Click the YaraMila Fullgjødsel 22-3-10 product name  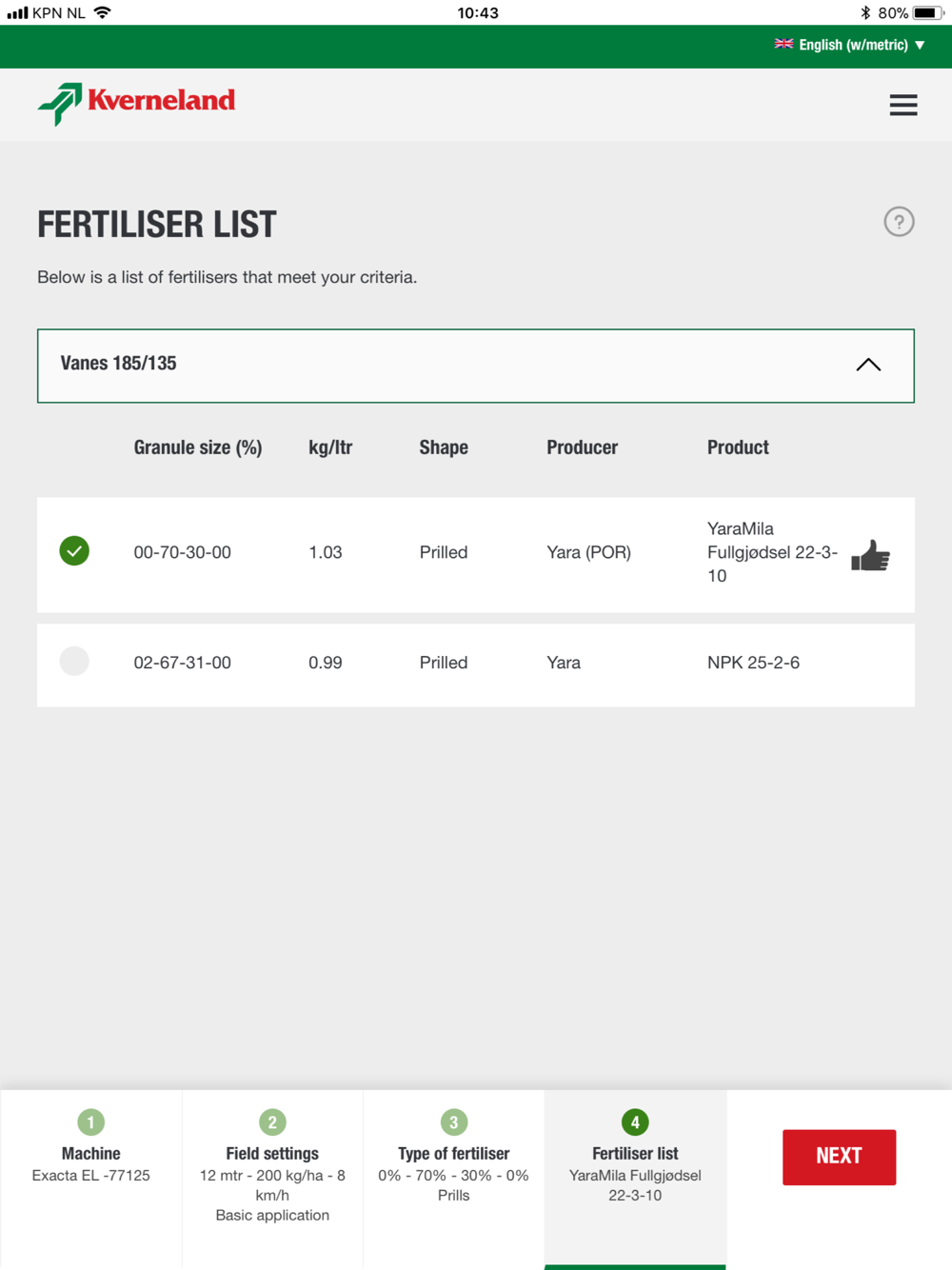(x=772, y=552)
